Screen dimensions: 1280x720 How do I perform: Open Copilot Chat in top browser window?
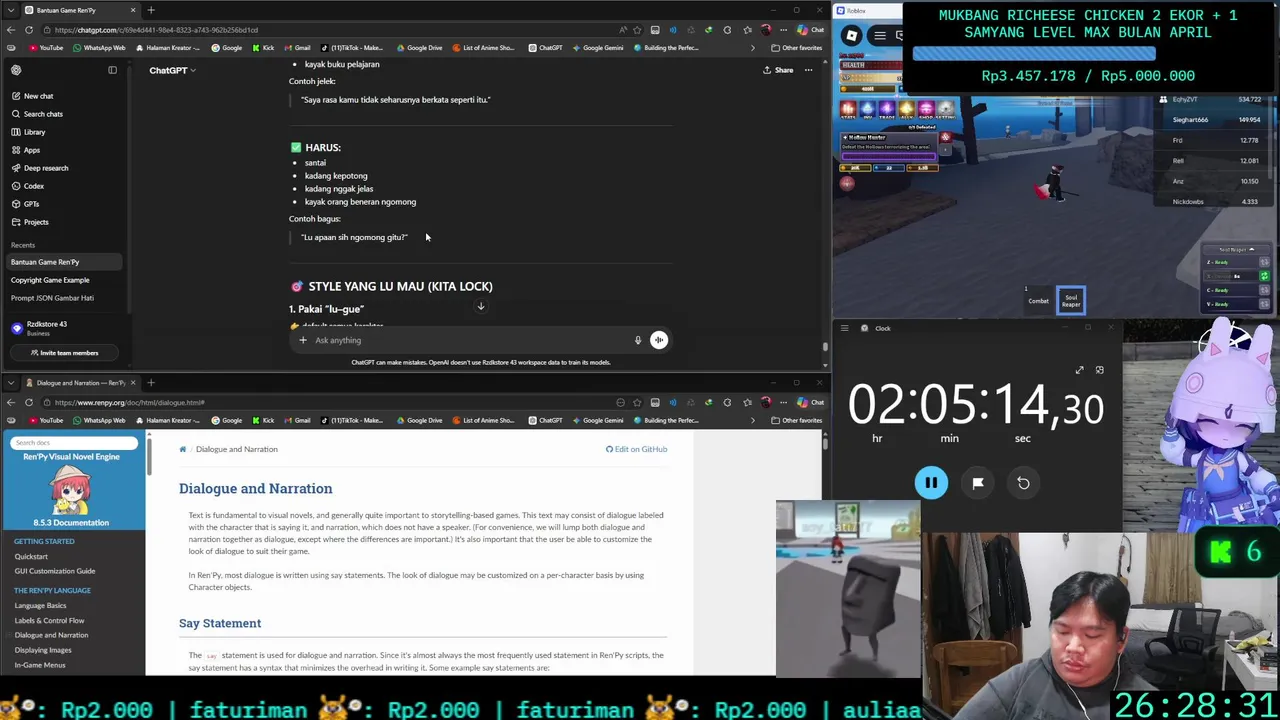click(810, 30)
